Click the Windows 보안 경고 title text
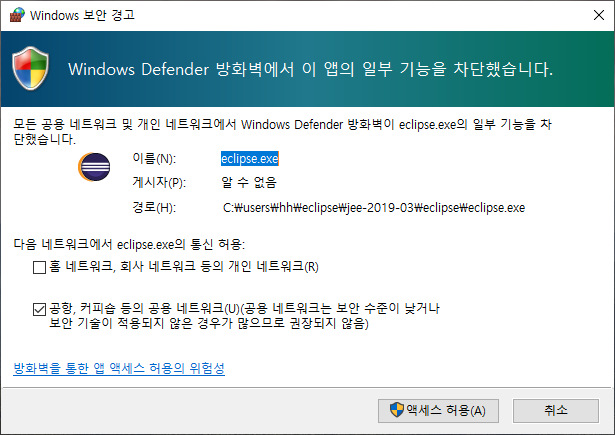Screen dimensions: 615x435 point(82,15)
